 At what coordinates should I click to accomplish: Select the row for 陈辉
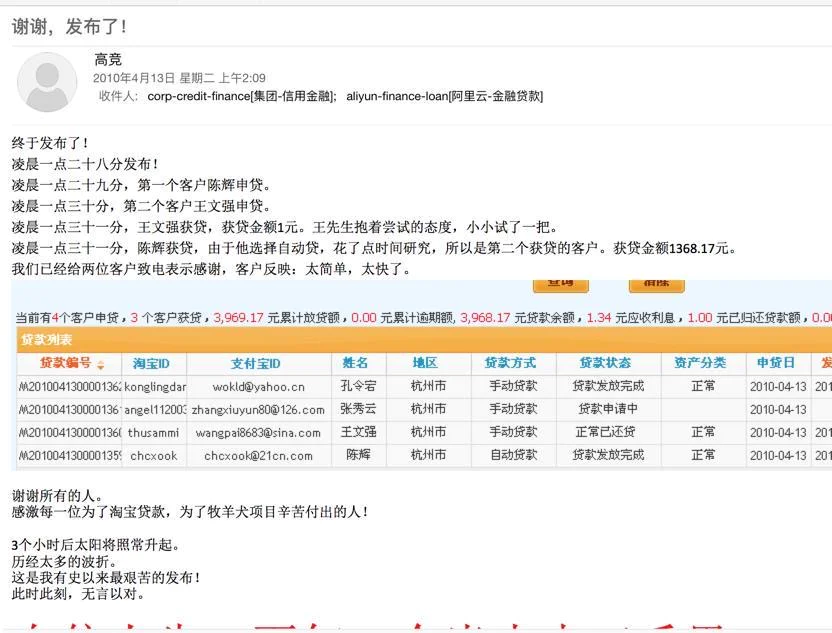(356, 456)
